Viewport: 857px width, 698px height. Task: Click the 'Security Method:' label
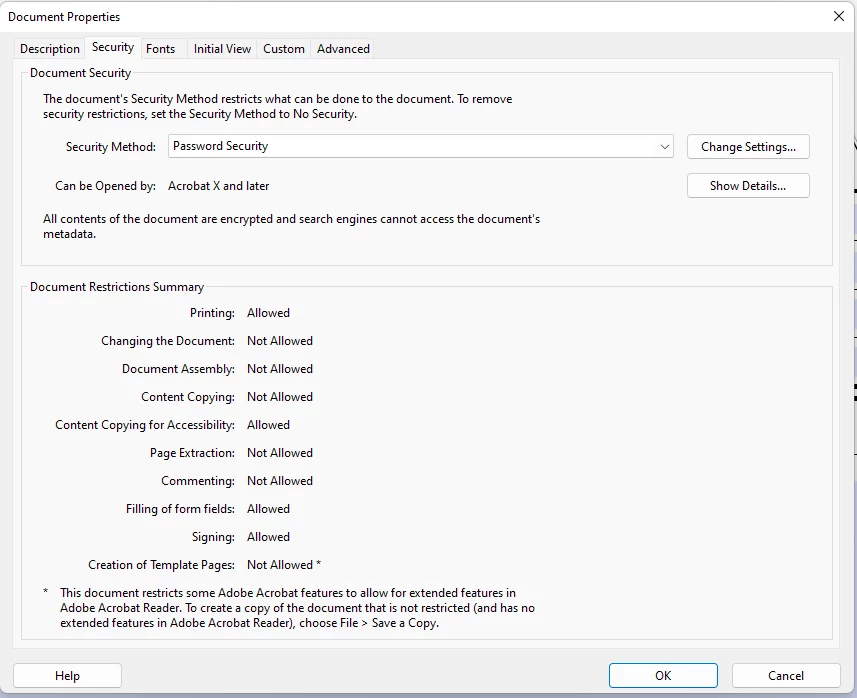tap(111, 146)
